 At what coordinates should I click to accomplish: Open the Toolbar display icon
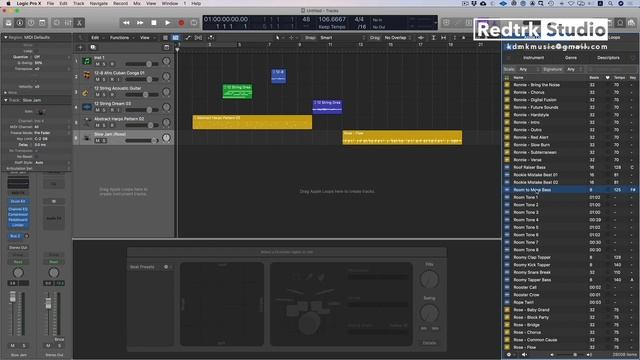click(42, 23)
